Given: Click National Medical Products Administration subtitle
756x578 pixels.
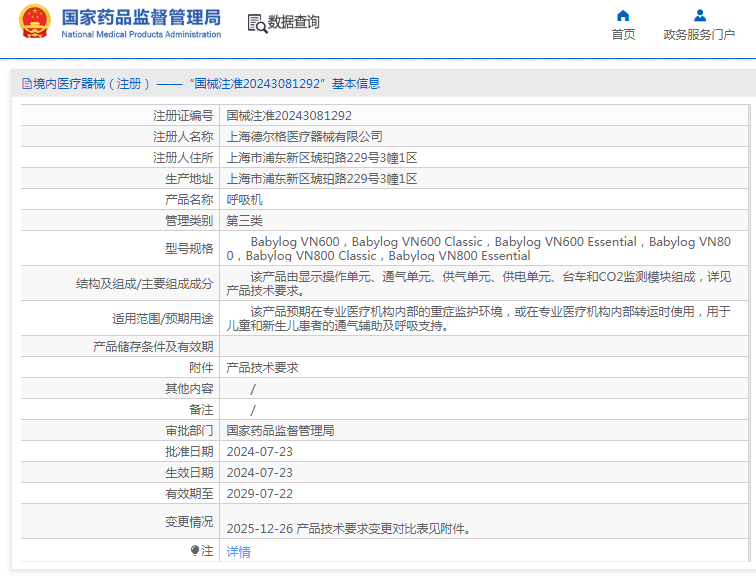Looking at the screenshot, I should click(141, 35).
